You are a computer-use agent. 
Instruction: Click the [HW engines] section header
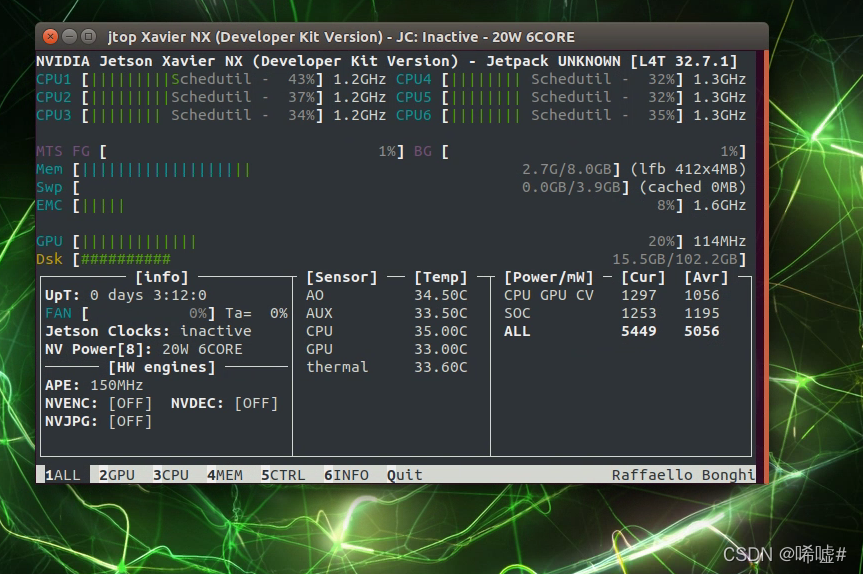tap(162, 367)
